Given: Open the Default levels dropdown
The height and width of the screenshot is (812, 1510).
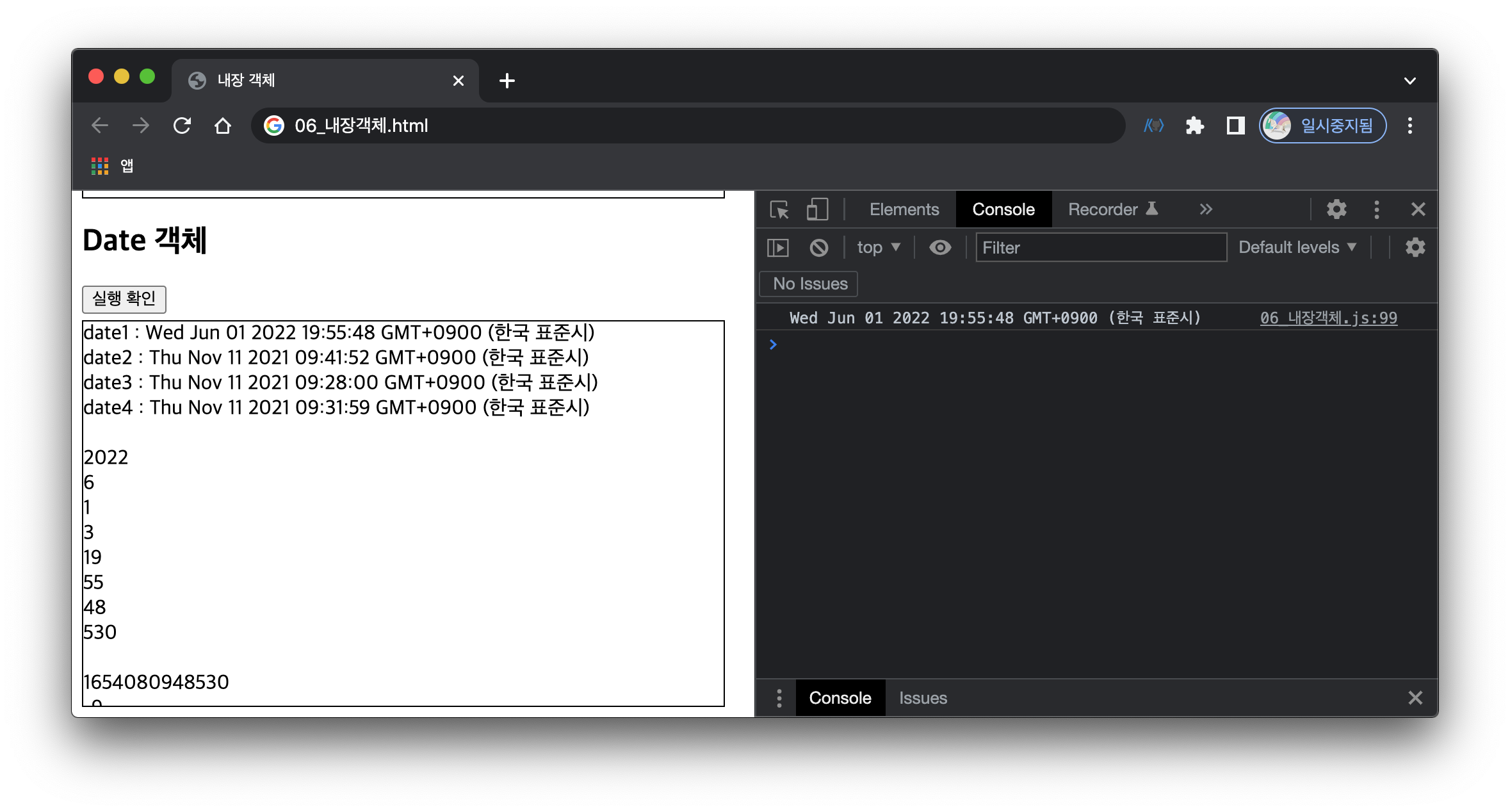Looking at the screenshot, I should [1297, 247].
